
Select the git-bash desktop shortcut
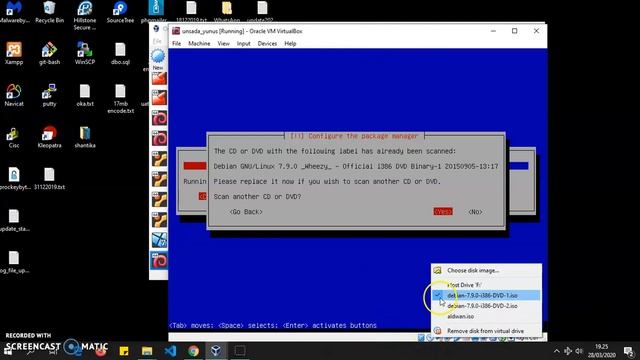49,53
